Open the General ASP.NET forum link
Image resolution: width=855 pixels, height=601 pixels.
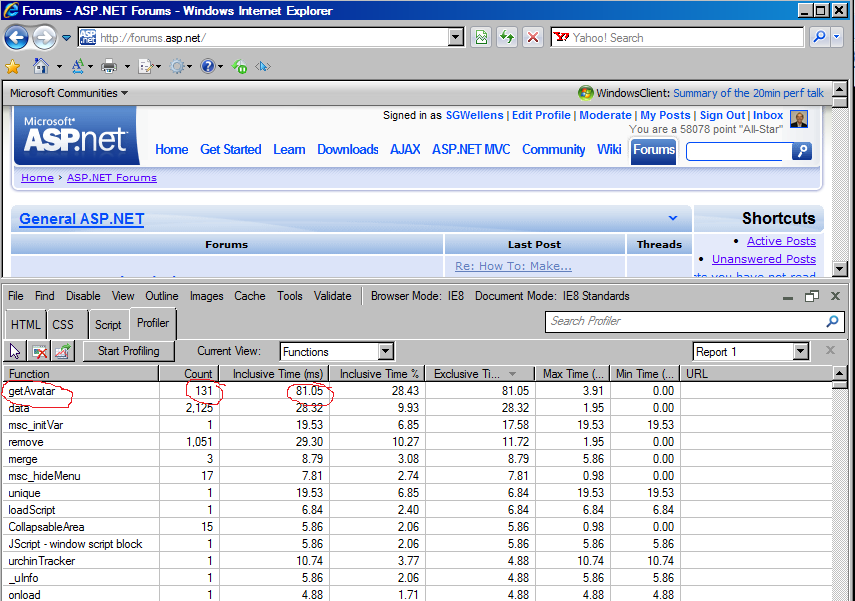(x=82, y=219)
